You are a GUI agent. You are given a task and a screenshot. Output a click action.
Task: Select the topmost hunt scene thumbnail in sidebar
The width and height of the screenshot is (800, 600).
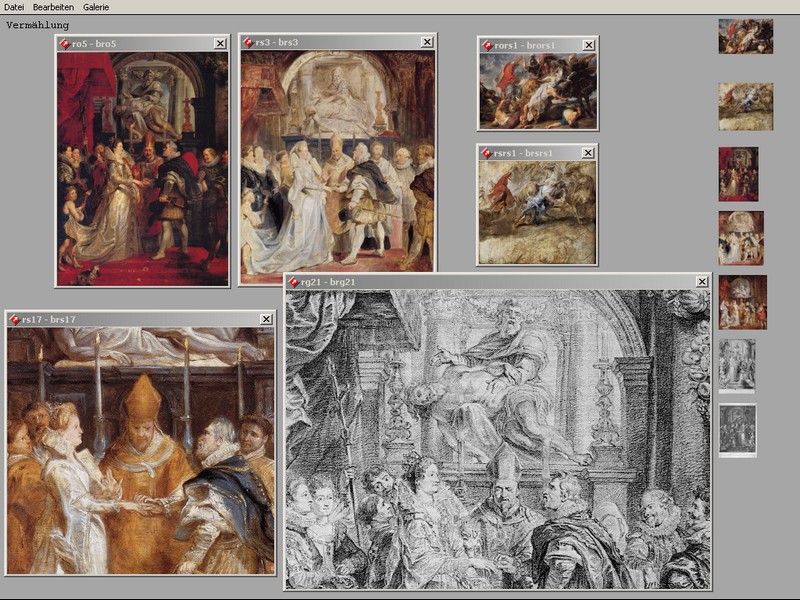point(745,36)
